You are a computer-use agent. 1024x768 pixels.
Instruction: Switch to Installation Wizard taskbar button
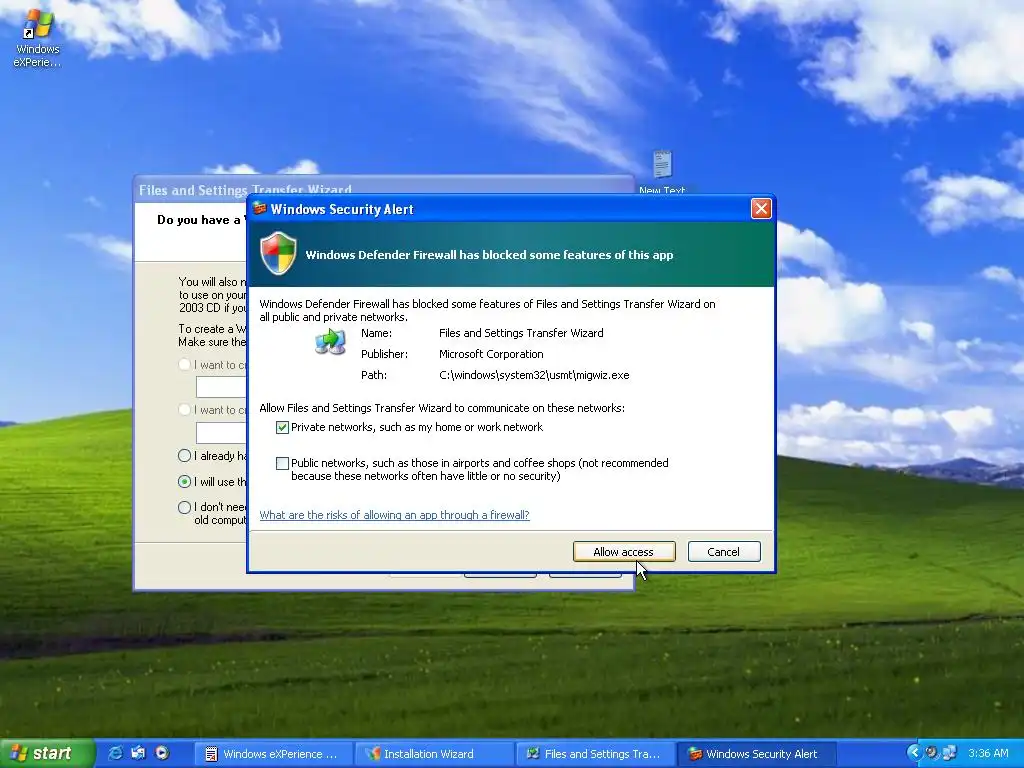434,754
